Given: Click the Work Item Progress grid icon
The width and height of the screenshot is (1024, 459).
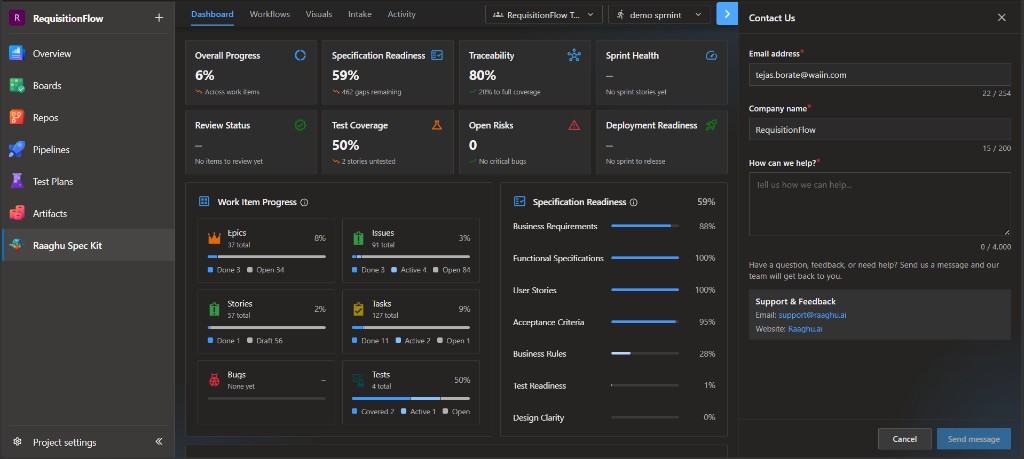Looking at the screenshot, I should 204,202.
